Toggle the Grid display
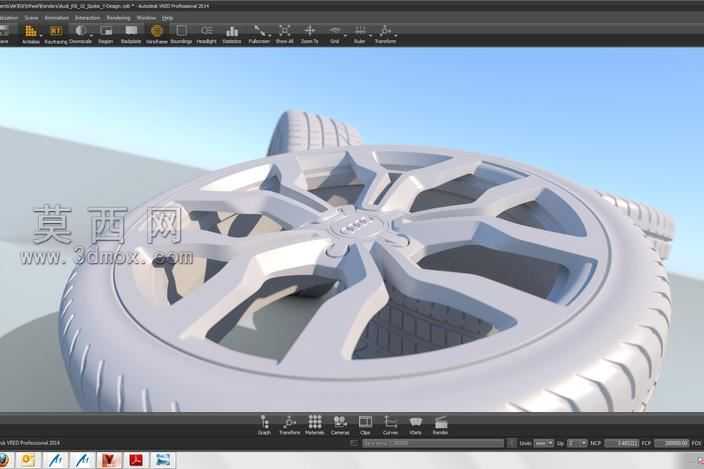 334,34
